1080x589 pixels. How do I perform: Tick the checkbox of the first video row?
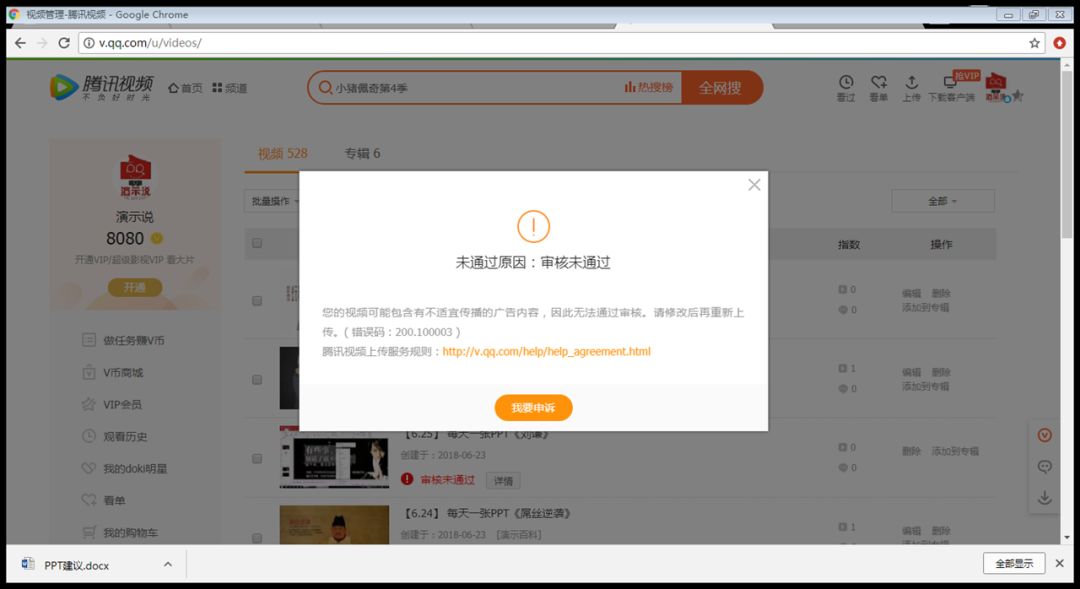pyautogui.click(x=257, y=301)
